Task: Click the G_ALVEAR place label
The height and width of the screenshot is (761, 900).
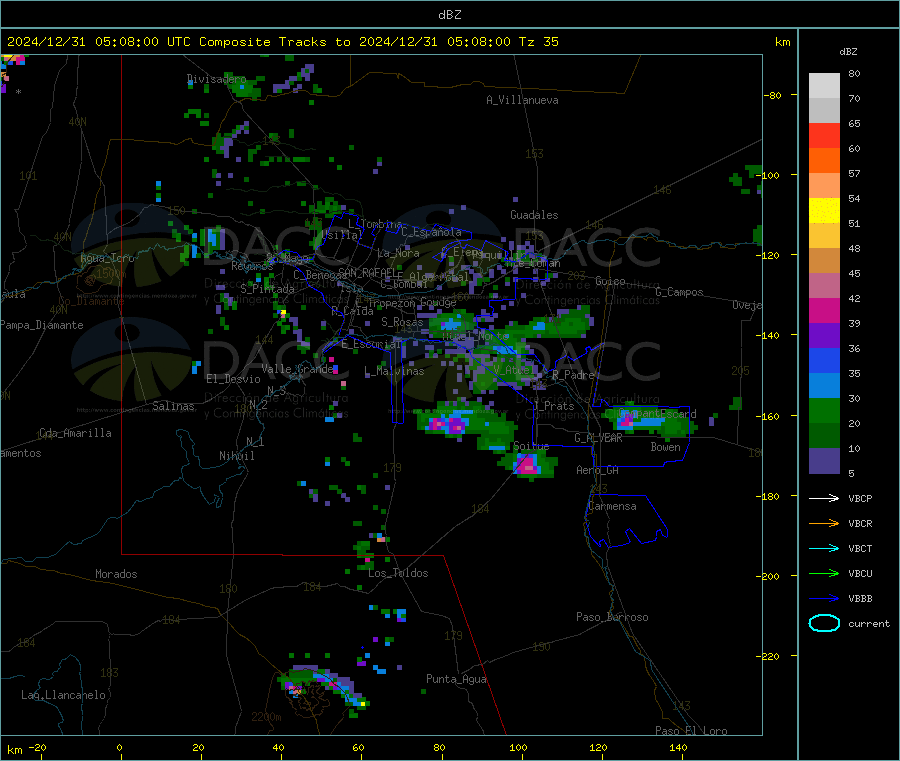Action: pyautogui.click(x=598, y=438)
